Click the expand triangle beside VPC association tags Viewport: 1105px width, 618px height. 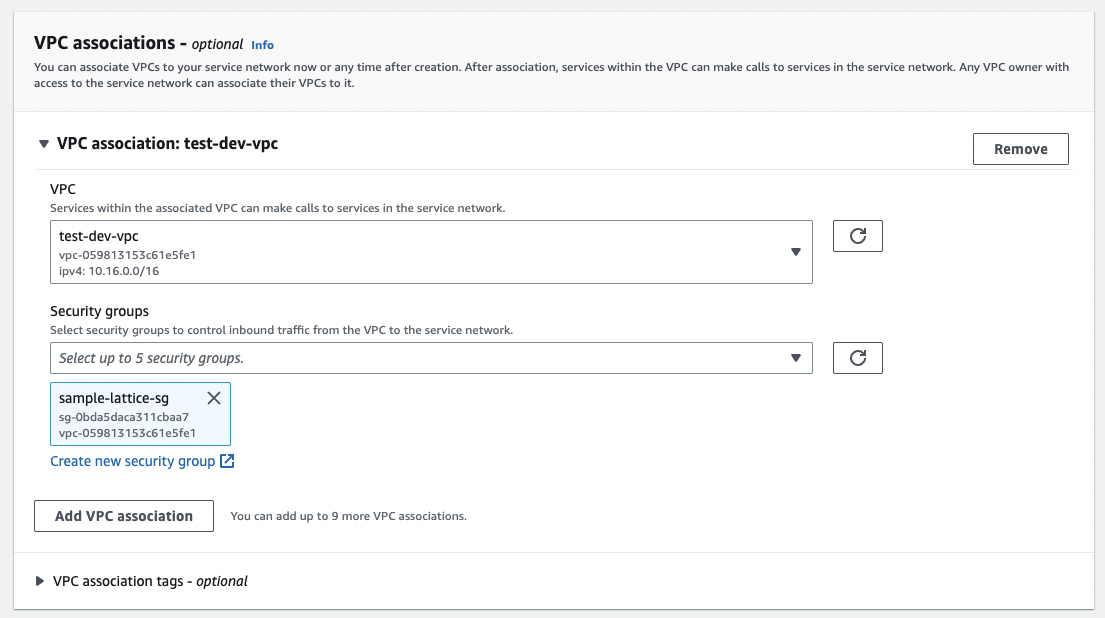[x=40, y=581]
